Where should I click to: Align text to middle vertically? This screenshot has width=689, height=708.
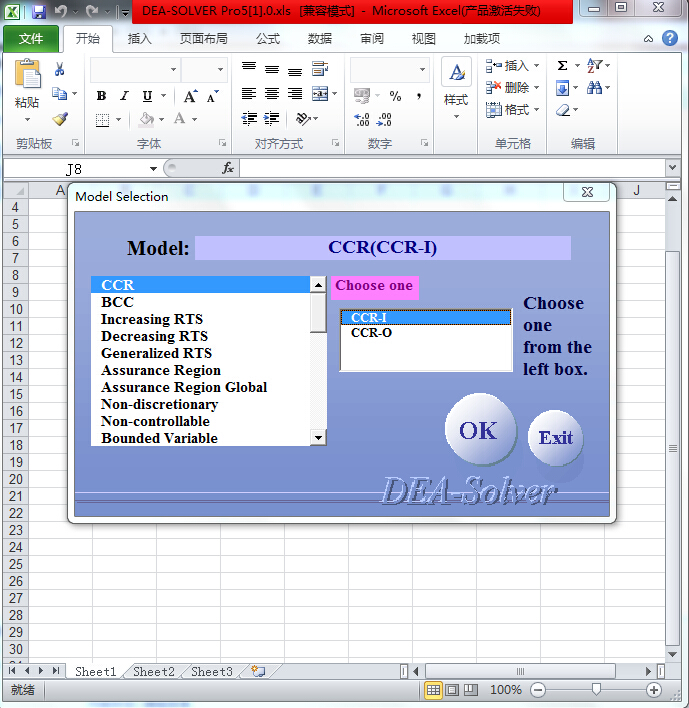point(272,69)
